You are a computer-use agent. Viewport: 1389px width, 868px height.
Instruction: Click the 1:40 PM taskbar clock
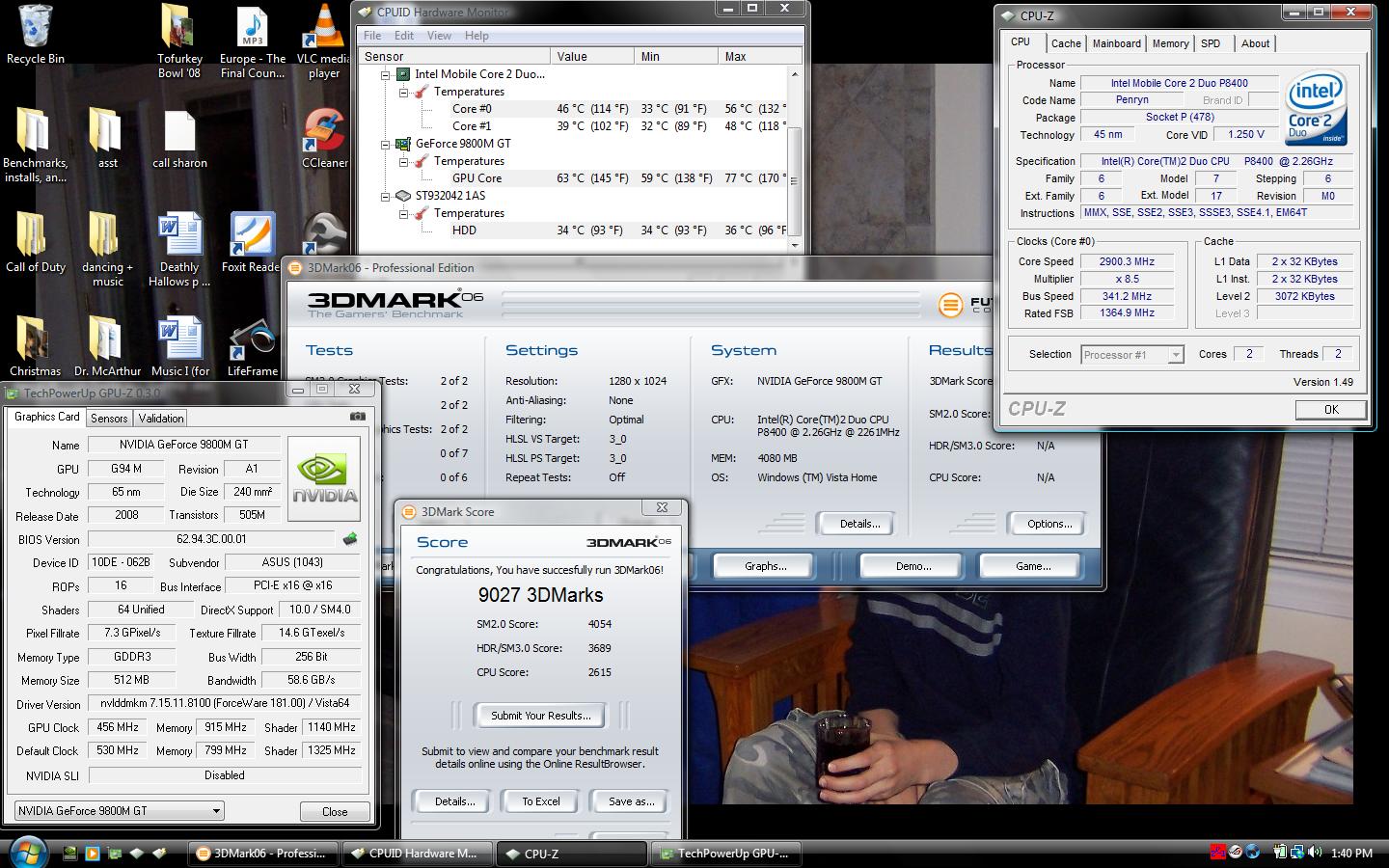click(x=1351, y=854)
